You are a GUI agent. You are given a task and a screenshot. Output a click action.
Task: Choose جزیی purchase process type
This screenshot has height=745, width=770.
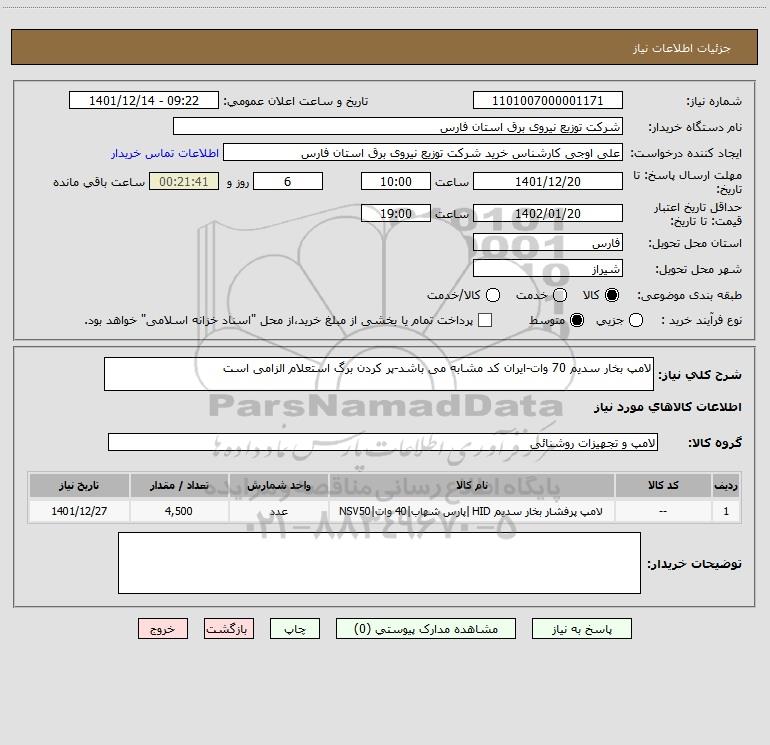pyautogui.click(x=635, y=320)
